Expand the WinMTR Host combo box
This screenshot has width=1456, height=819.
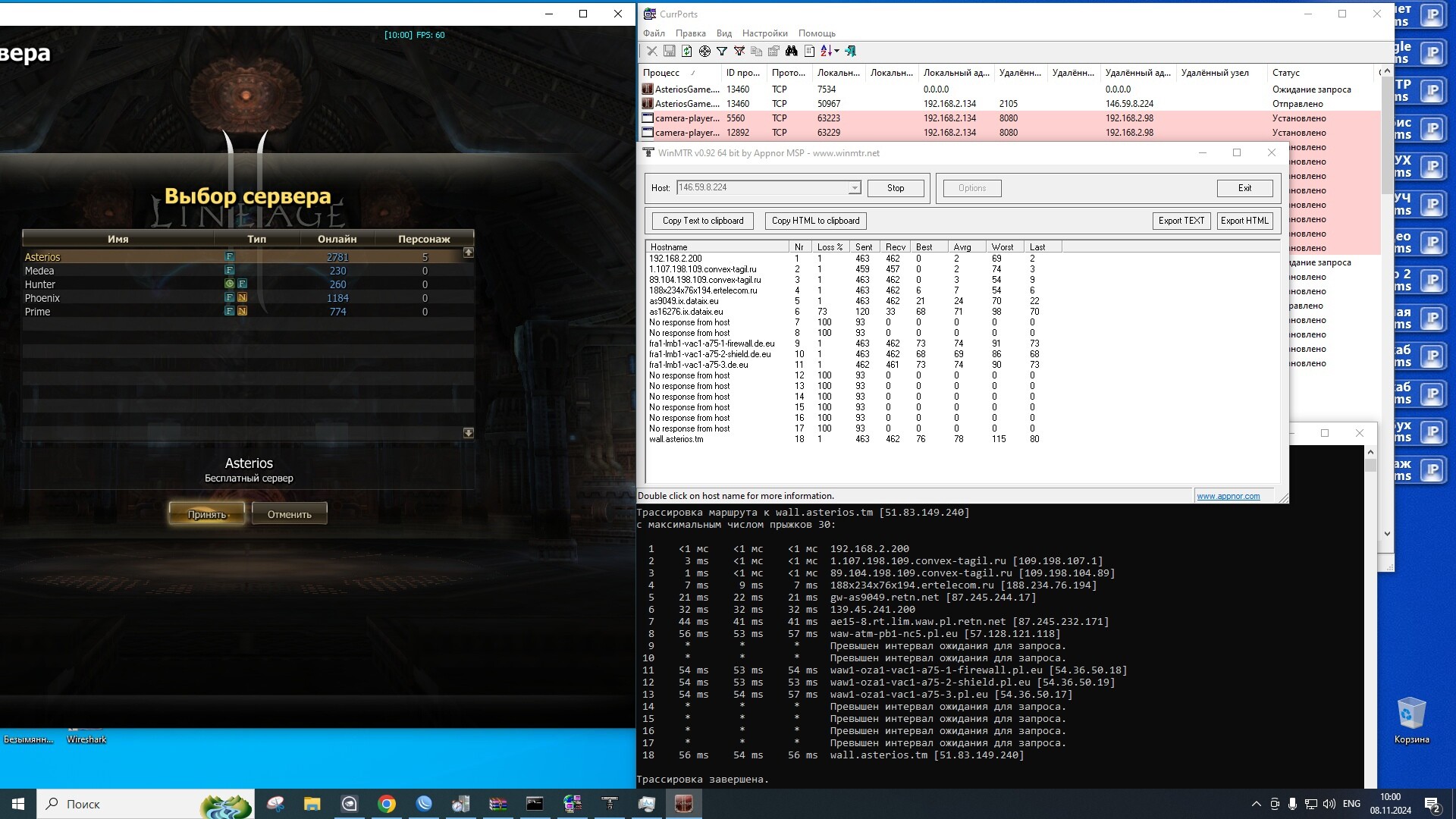click(x=855, y=188)
